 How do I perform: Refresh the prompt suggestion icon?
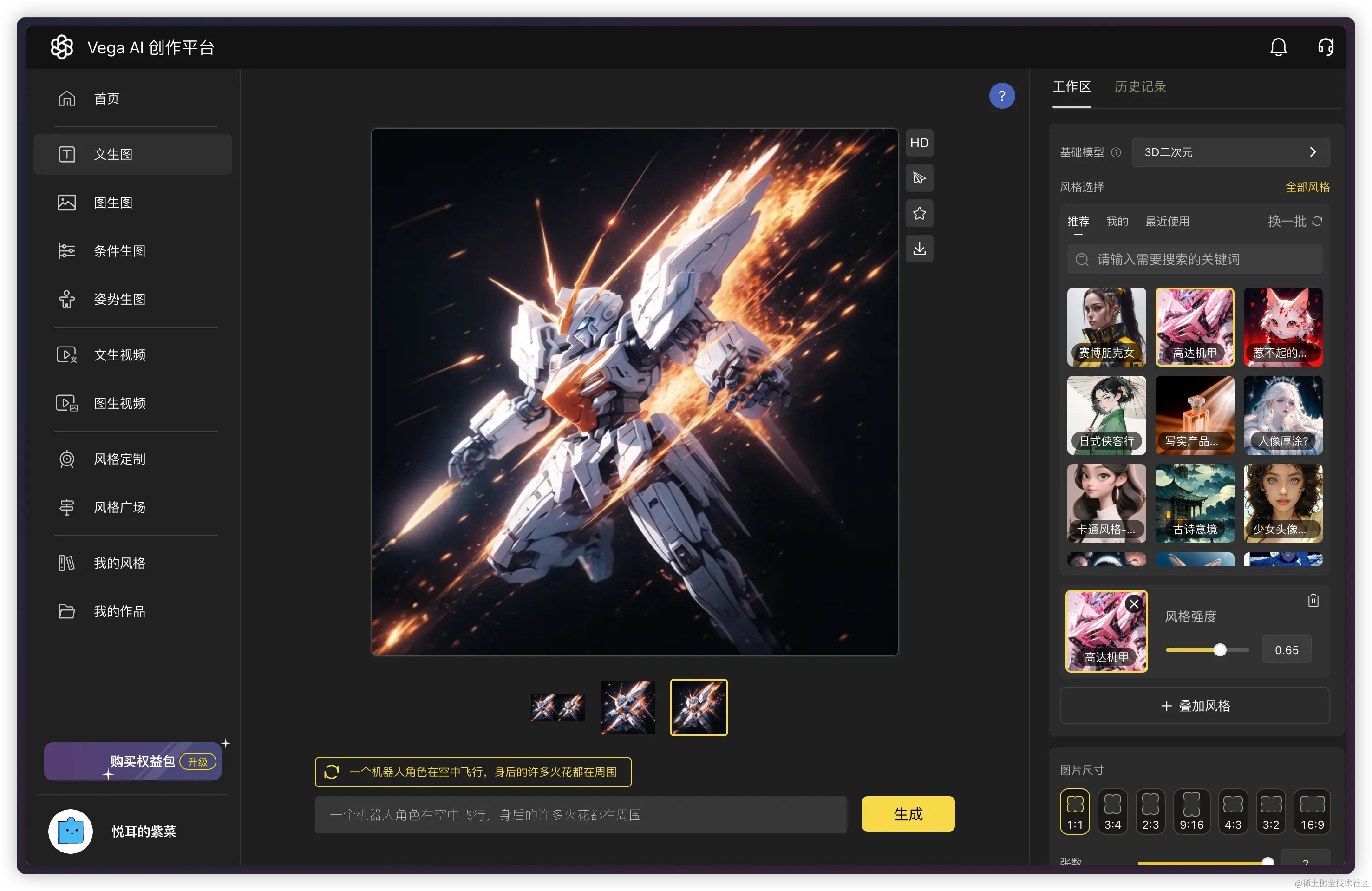tap(332, 772)
